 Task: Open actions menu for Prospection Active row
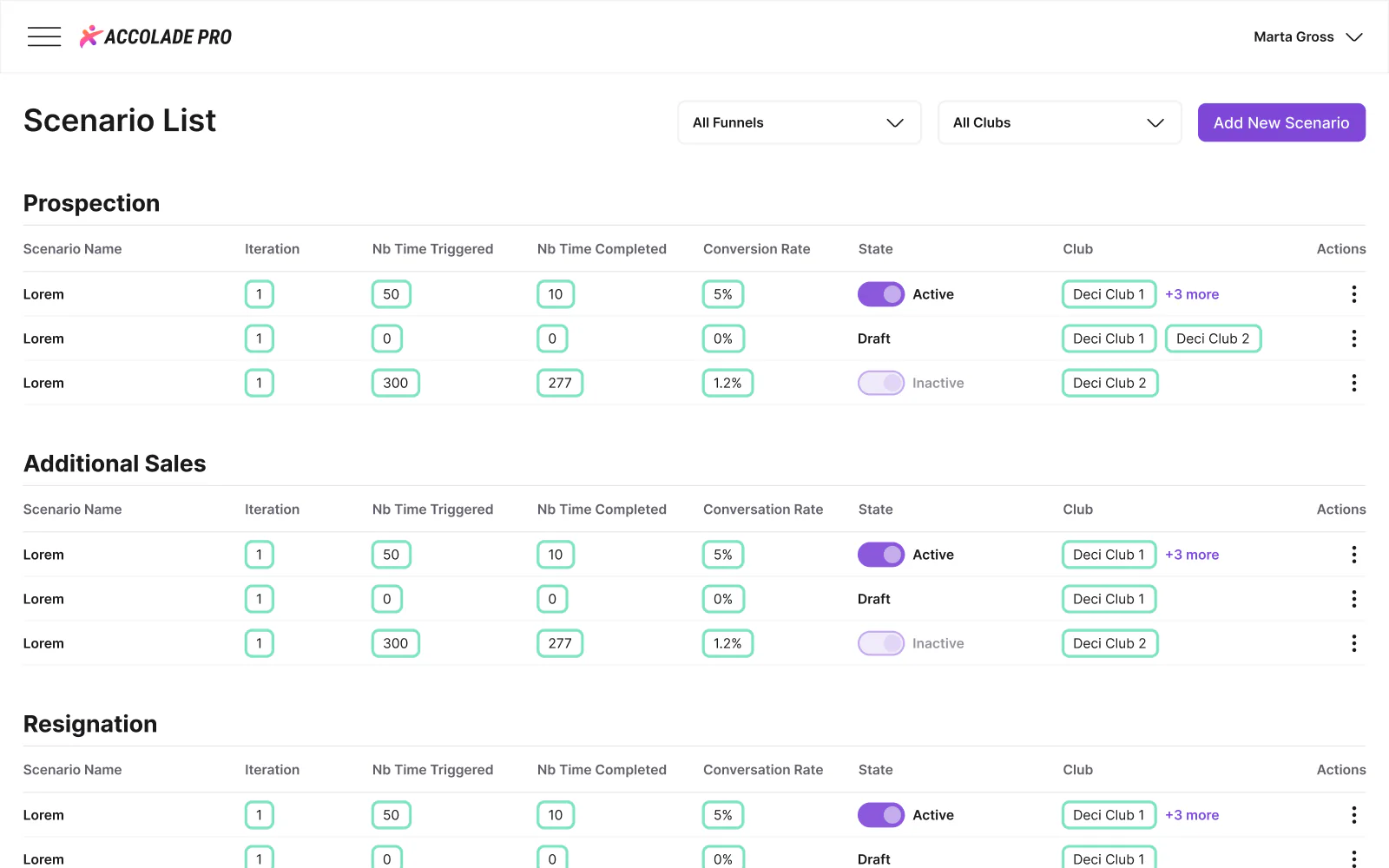tap(1353, 294)
